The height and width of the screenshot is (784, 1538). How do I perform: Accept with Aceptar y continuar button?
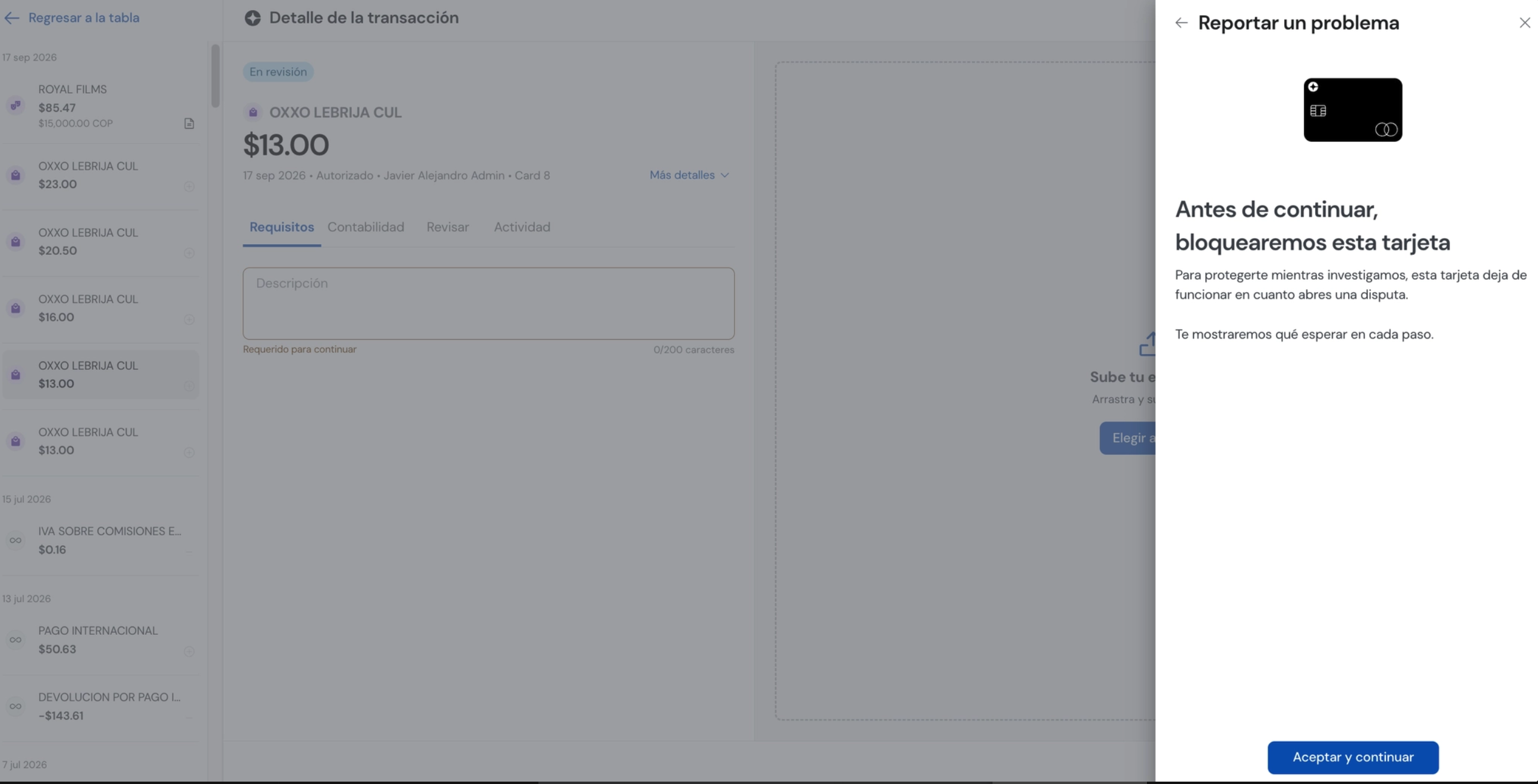[x=1353, y=757]
